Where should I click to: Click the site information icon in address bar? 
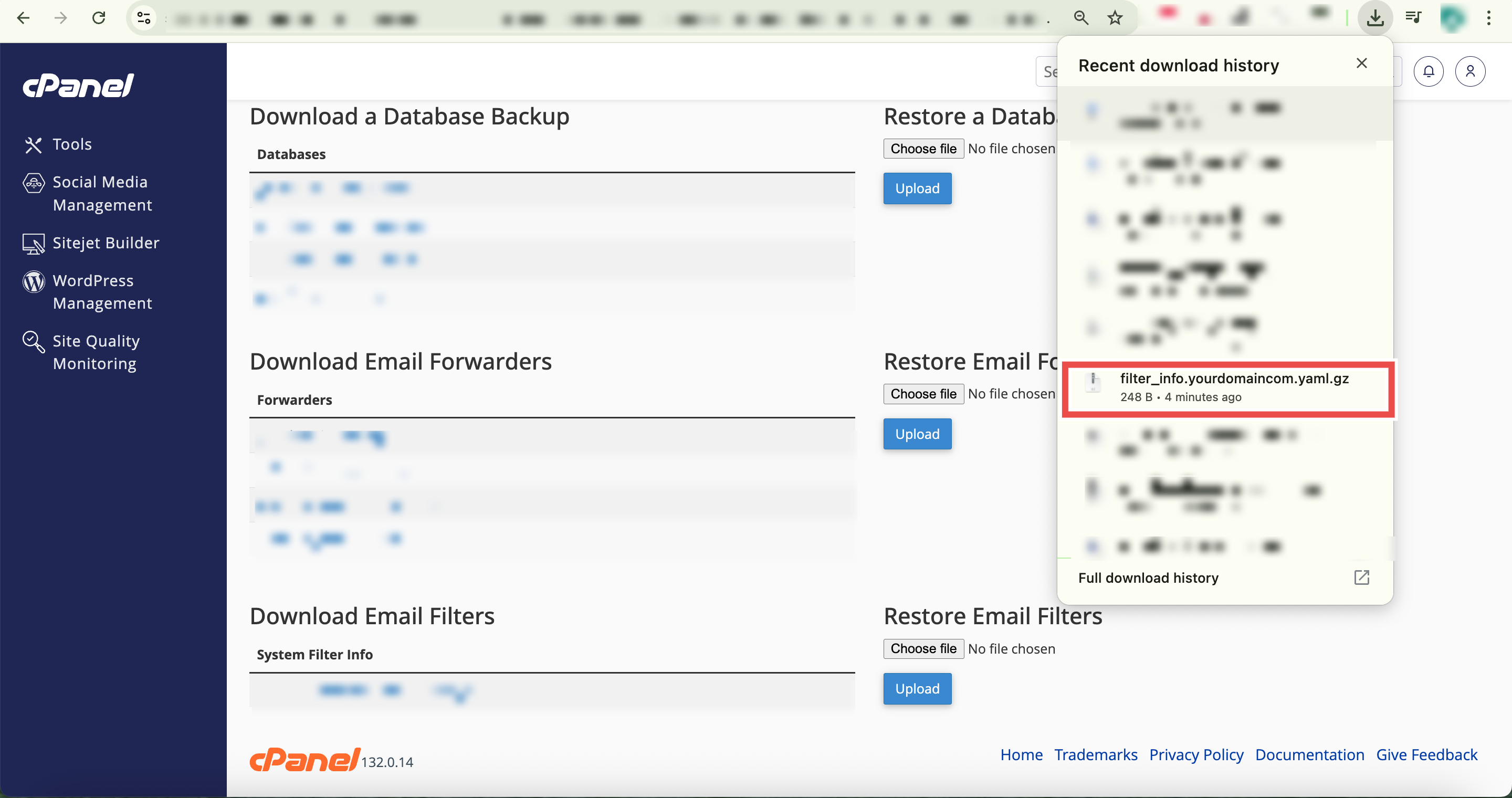pos(144,18)
